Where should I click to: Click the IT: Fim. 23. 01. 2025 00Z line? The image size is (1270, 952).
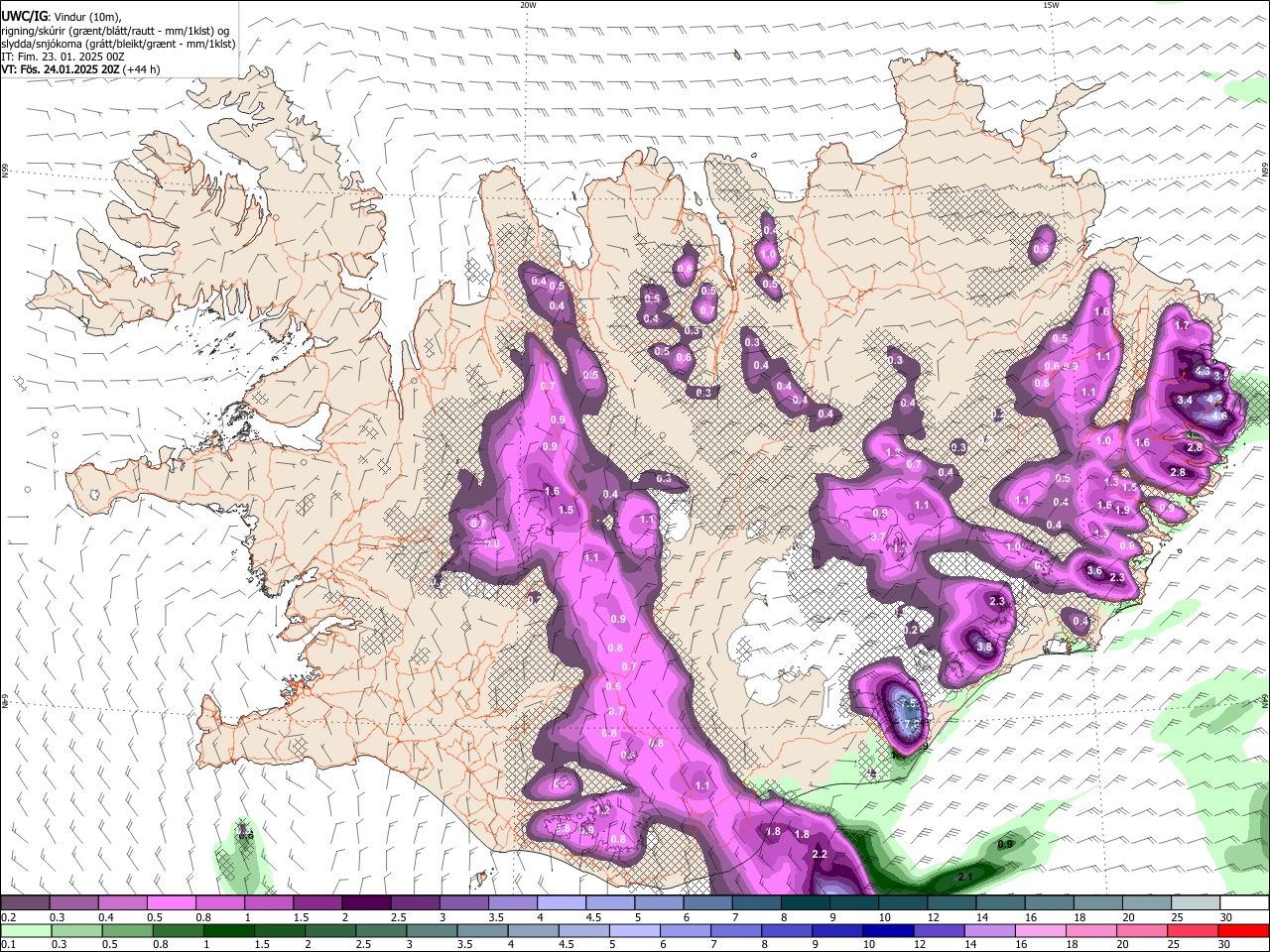63,57
